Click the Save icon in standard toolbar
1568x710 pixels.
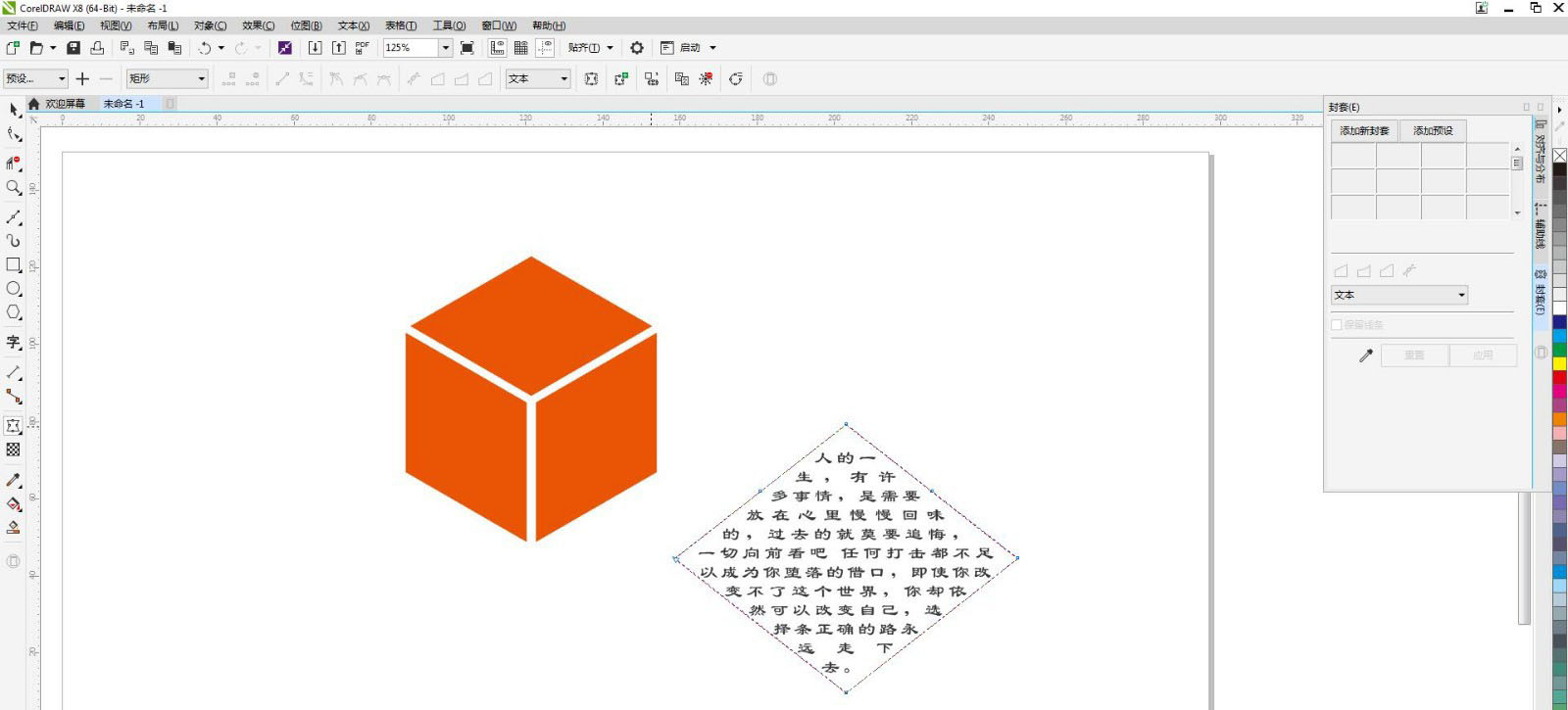[x=73, y=48]
